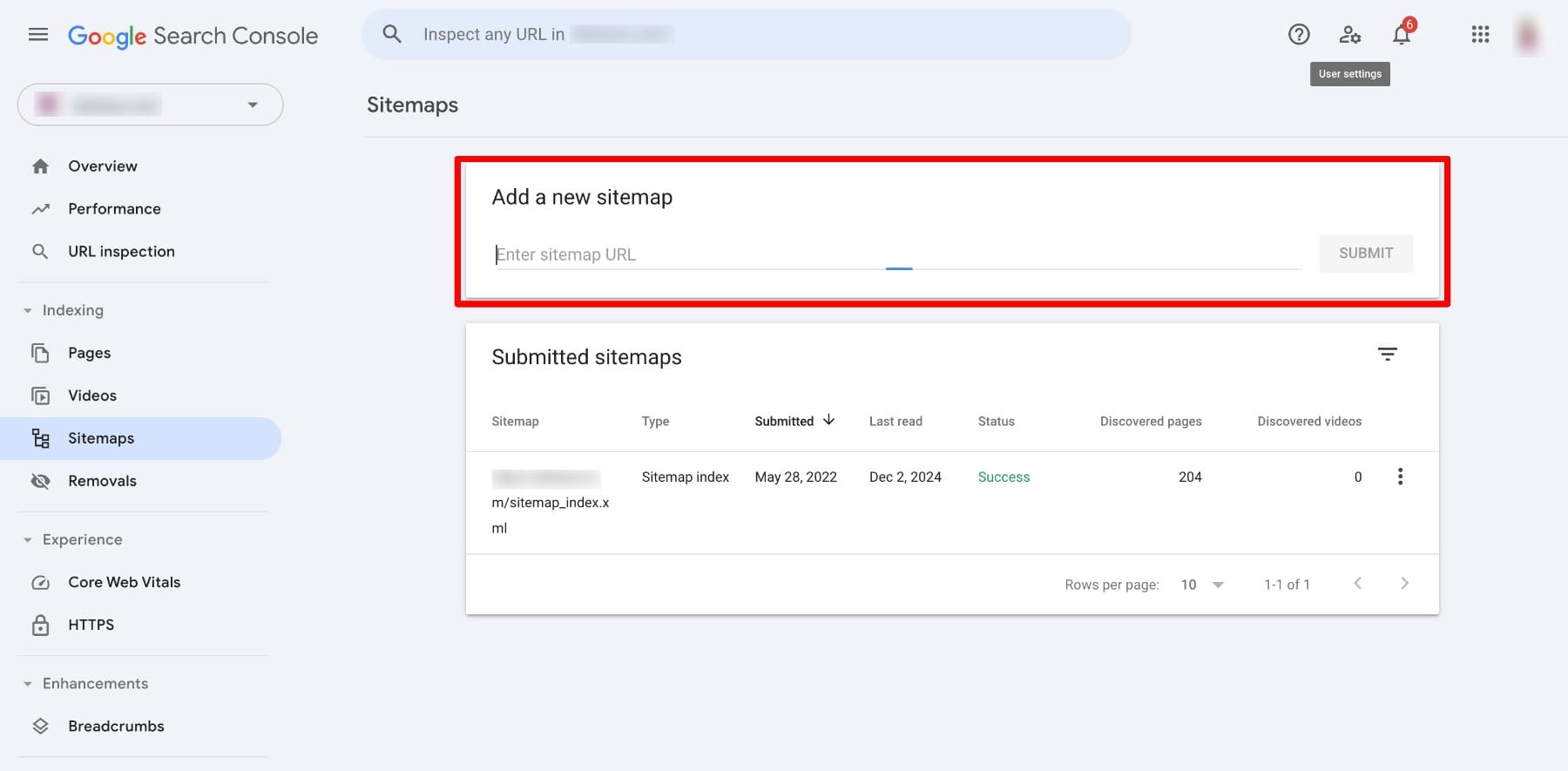Collapse the Enhancements section
Screen dimensions: 1568x771
coord(28,684)
